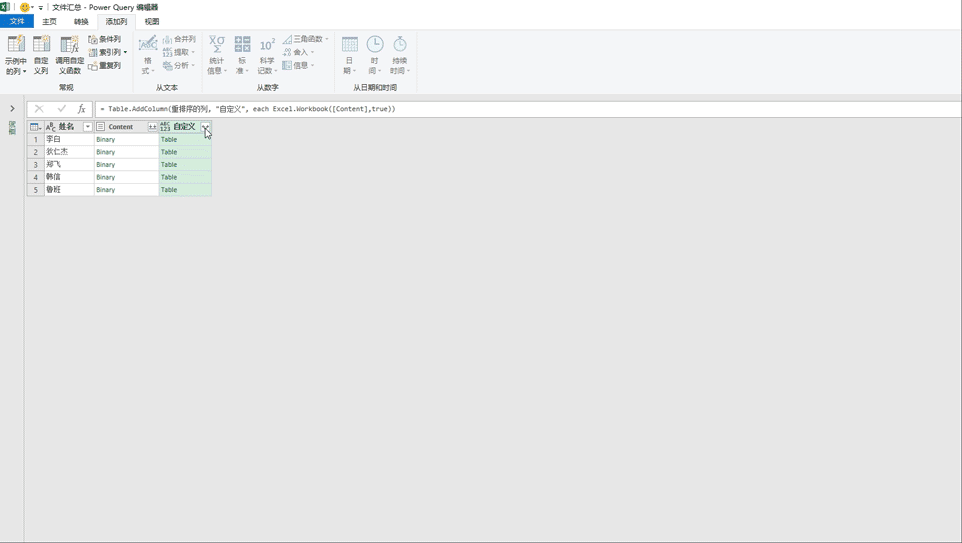
Task: Click the Extract (提取) tool
Action: coord(179,52)
